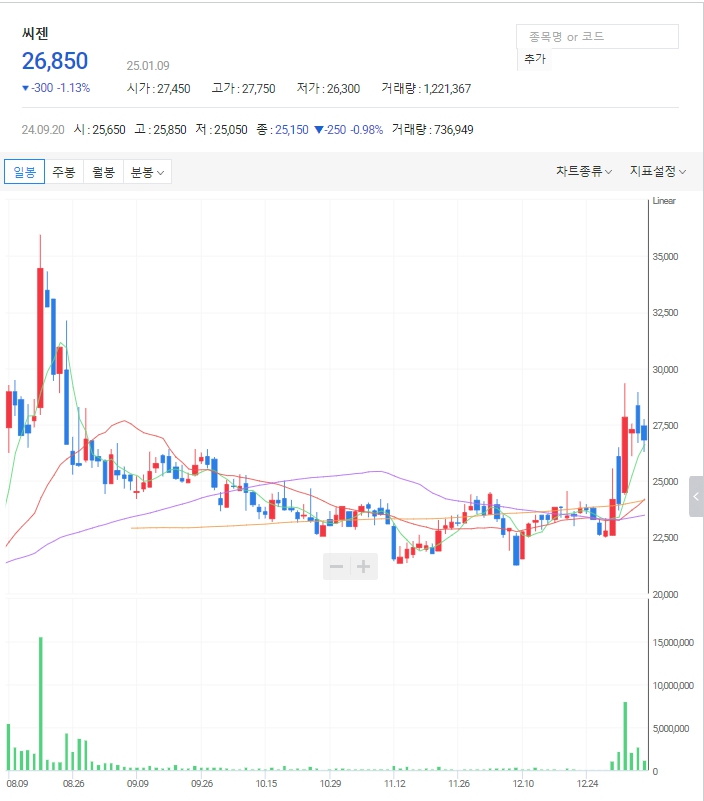Toggle the Linear scale label

coord(664,201)
